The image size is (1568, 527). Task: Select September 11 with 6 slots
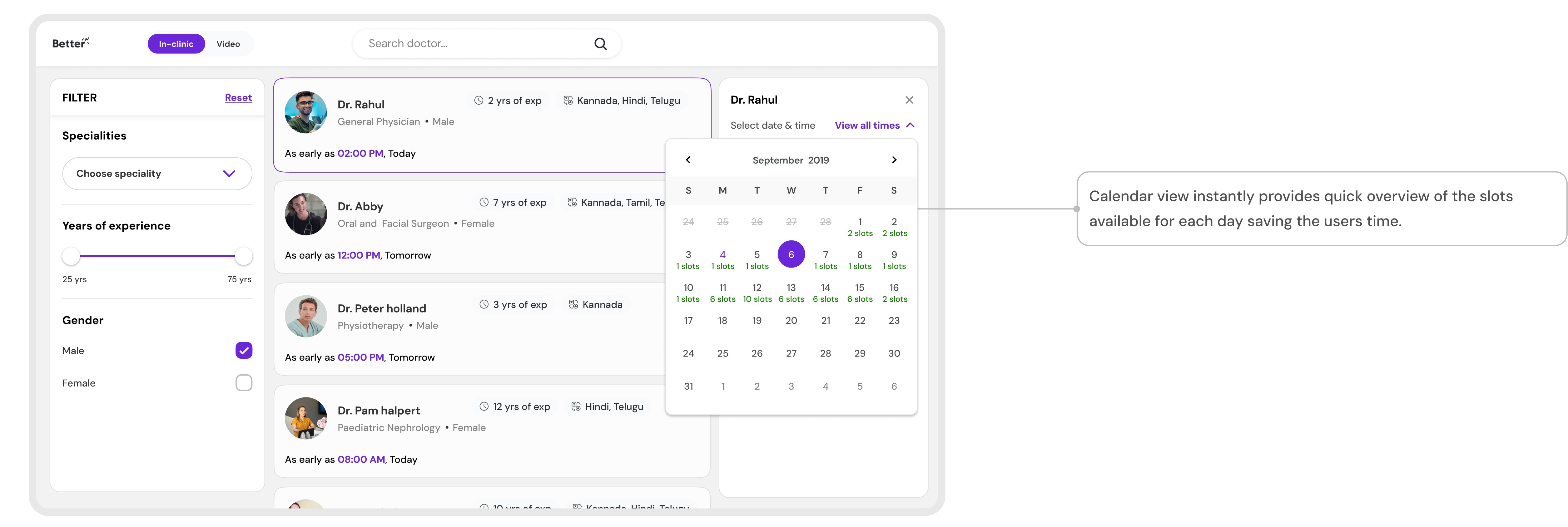pyautogui.click(x=722, y=293)
